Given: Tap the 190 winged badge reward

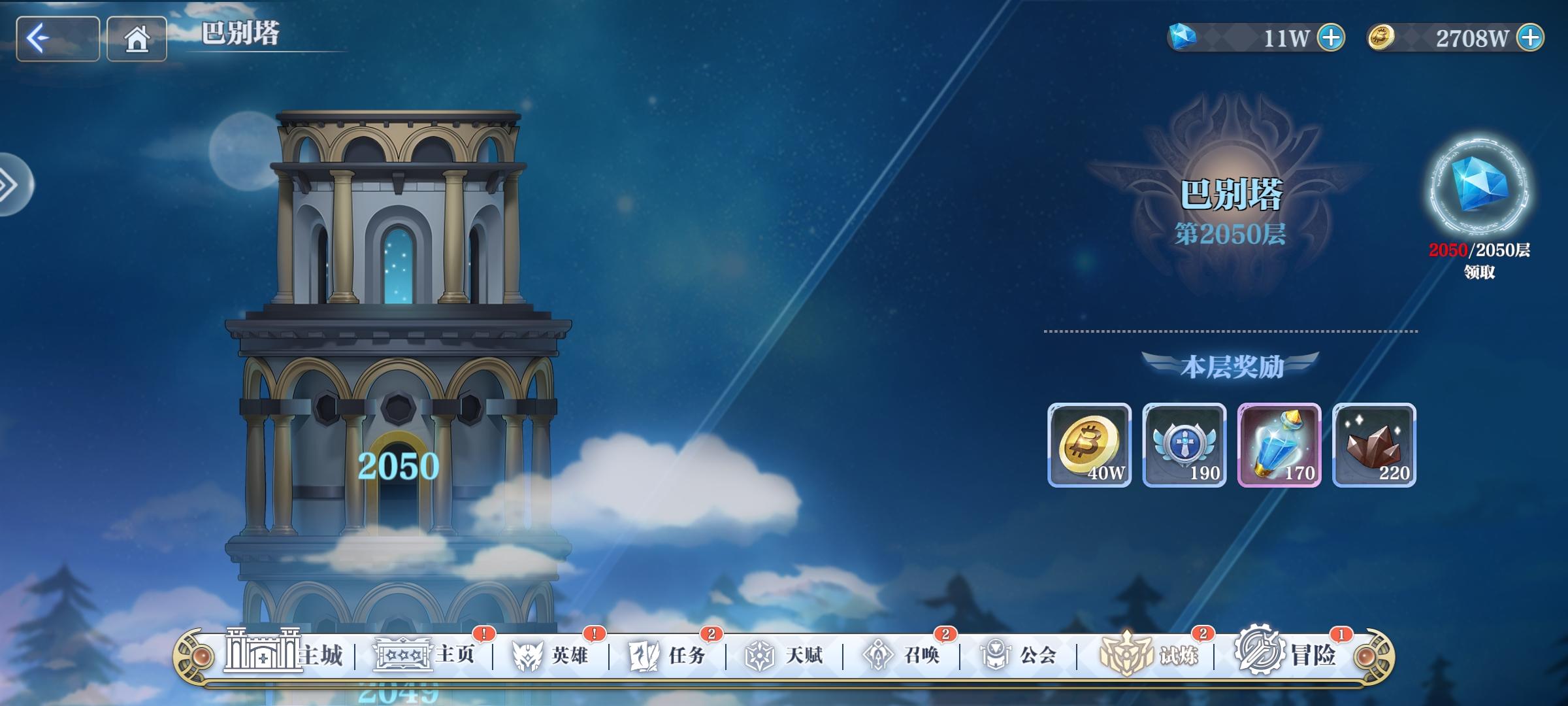Looking at the screenshot, I should (1184, 445).
